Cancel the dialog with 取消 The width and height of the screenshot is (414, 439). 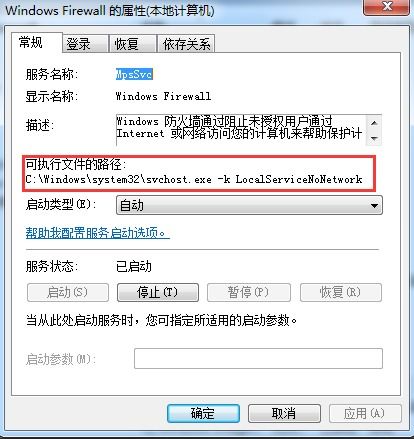(284, 413)
